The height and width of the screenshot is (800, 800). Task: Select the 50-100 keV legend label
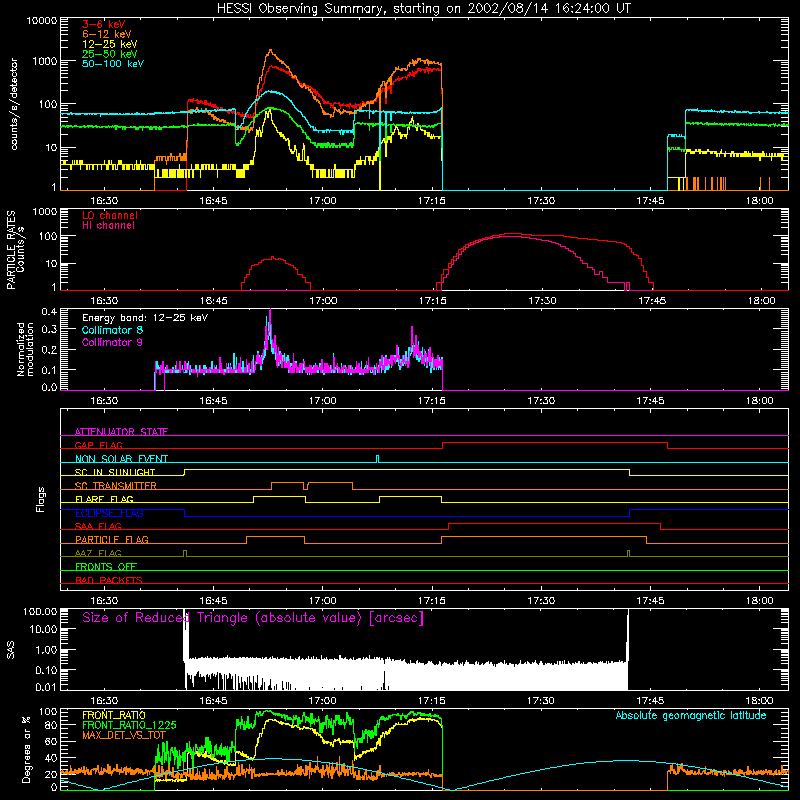[x=113, y=64]
